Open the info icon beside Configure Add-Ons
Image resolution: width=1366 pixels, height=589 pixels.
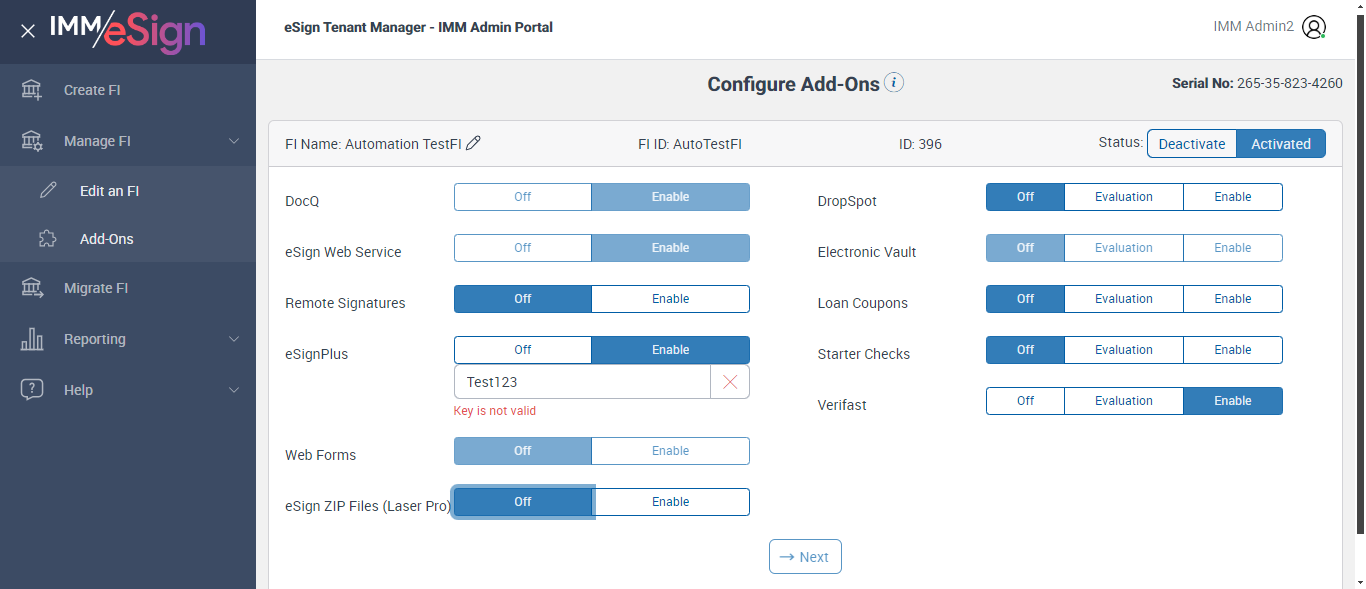(x=894, y=83)
